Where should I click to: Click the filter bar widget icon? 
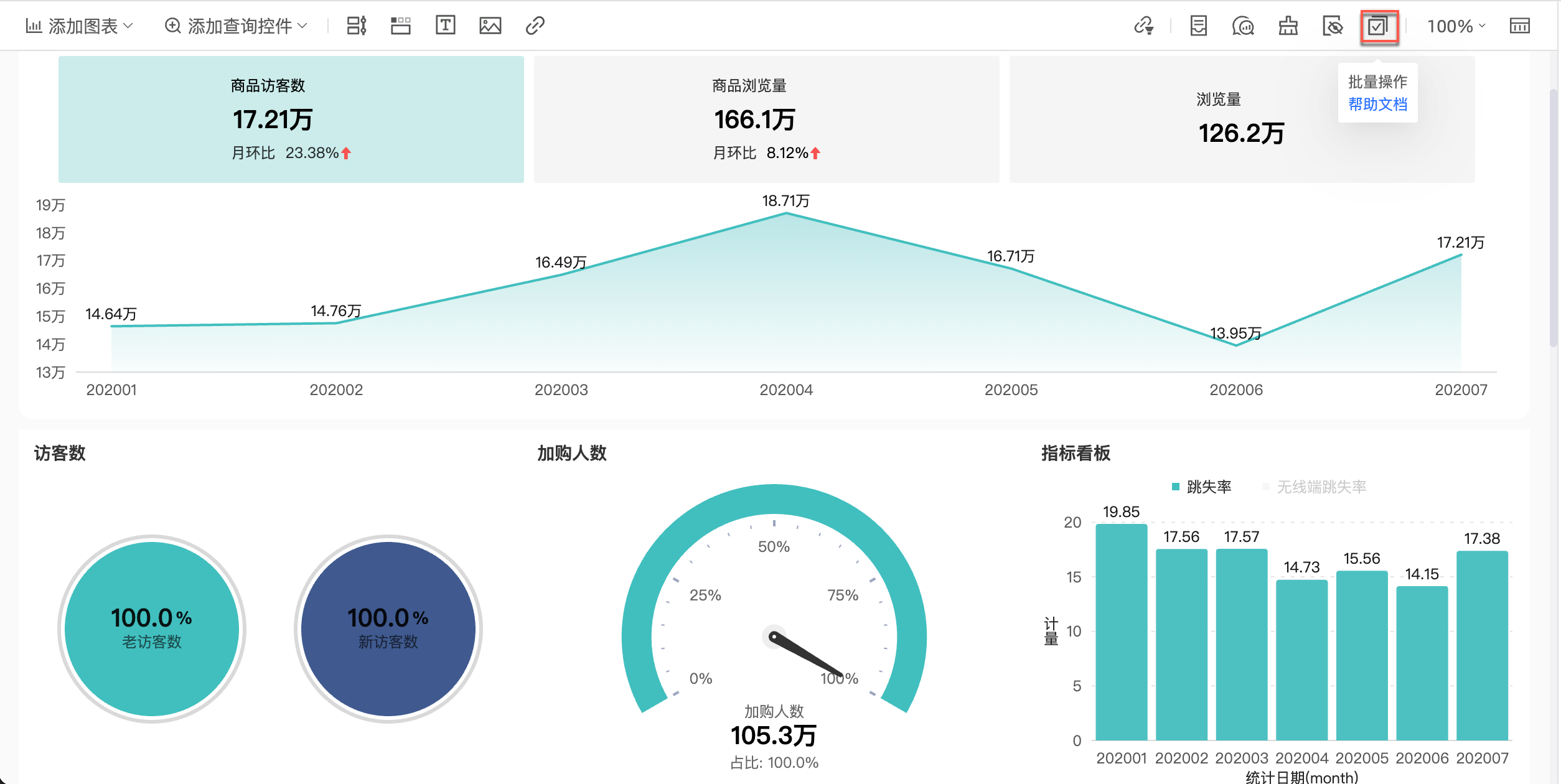(x=356, y=26)
